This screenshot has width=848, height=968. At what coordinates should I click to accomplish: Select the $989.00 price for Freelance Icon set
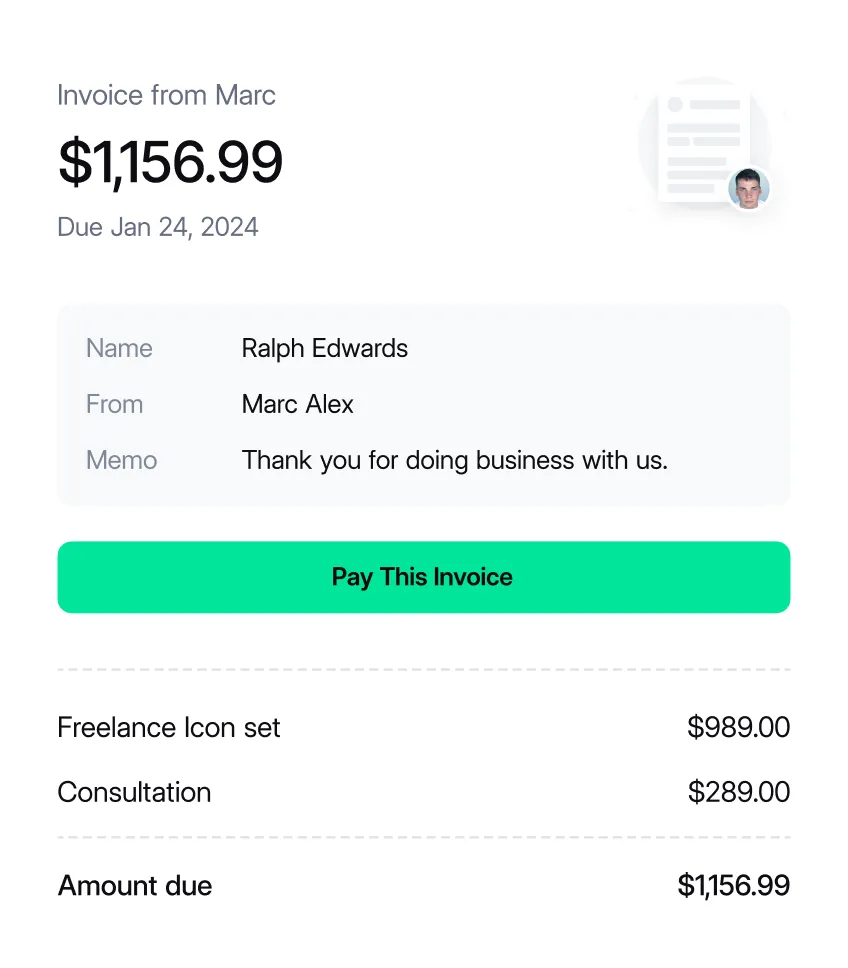point(739,728)
